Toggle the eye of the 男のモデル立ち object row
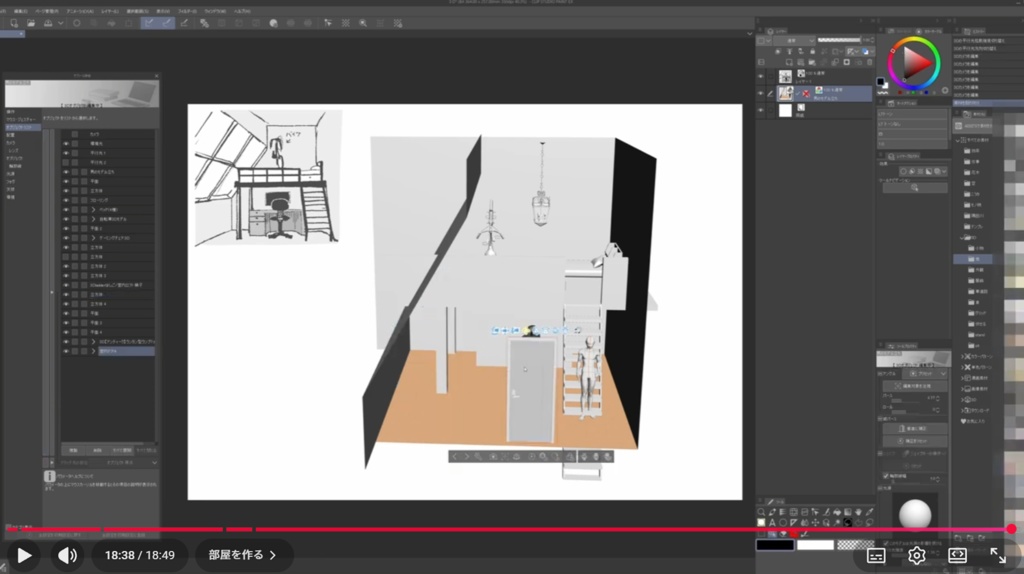The image size is (1024, 574). tap(65, 172)
